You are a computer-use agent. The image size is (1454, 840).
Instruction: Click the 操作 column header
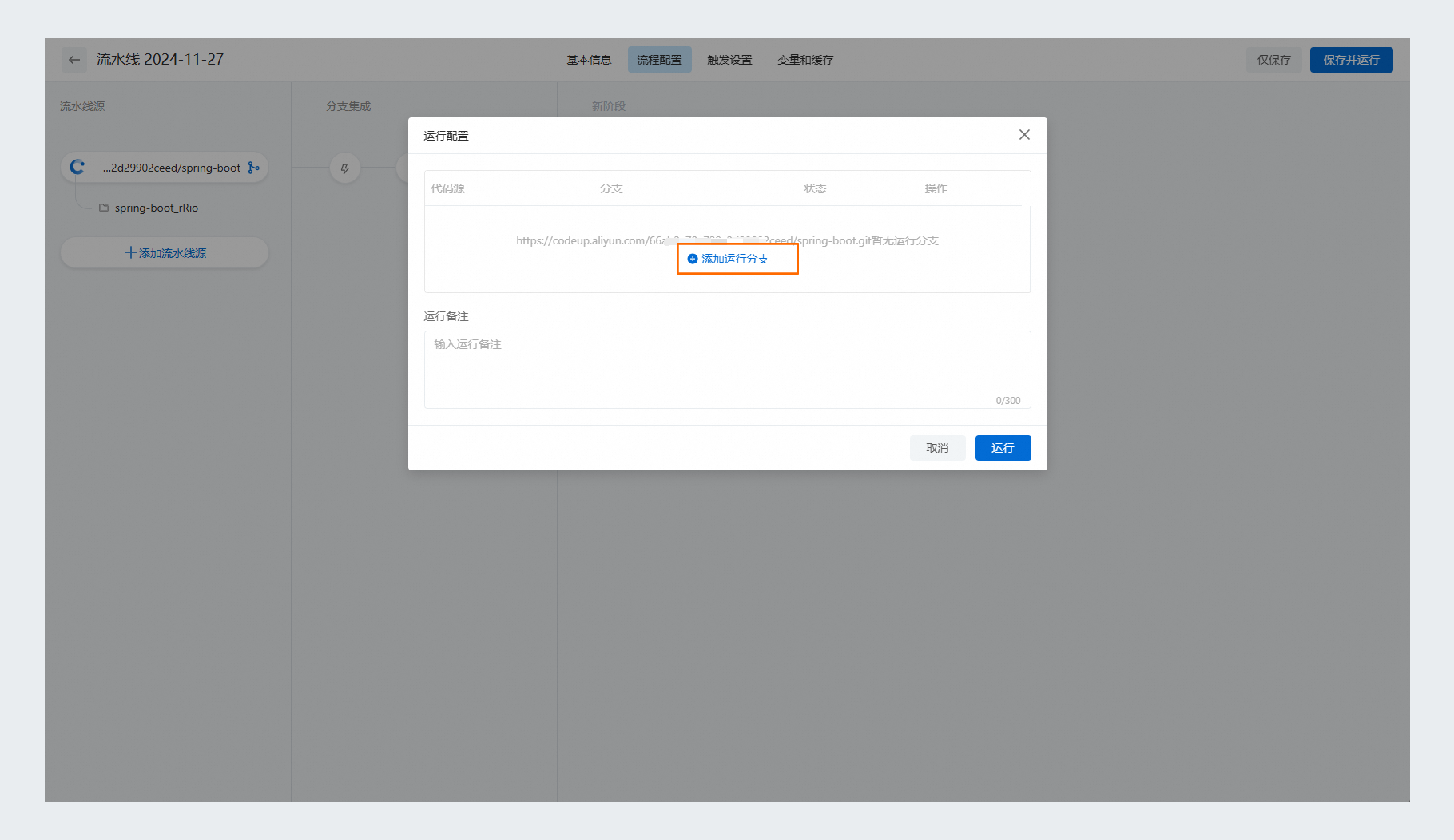pyautogui.click(x=936, y=188)
